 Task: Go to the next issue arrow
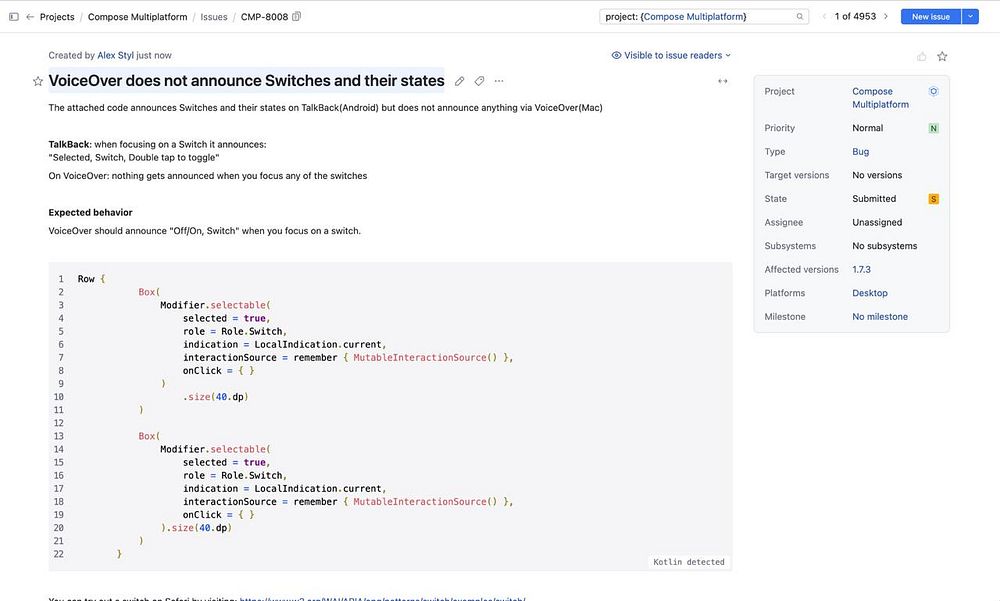click(886, 17)
